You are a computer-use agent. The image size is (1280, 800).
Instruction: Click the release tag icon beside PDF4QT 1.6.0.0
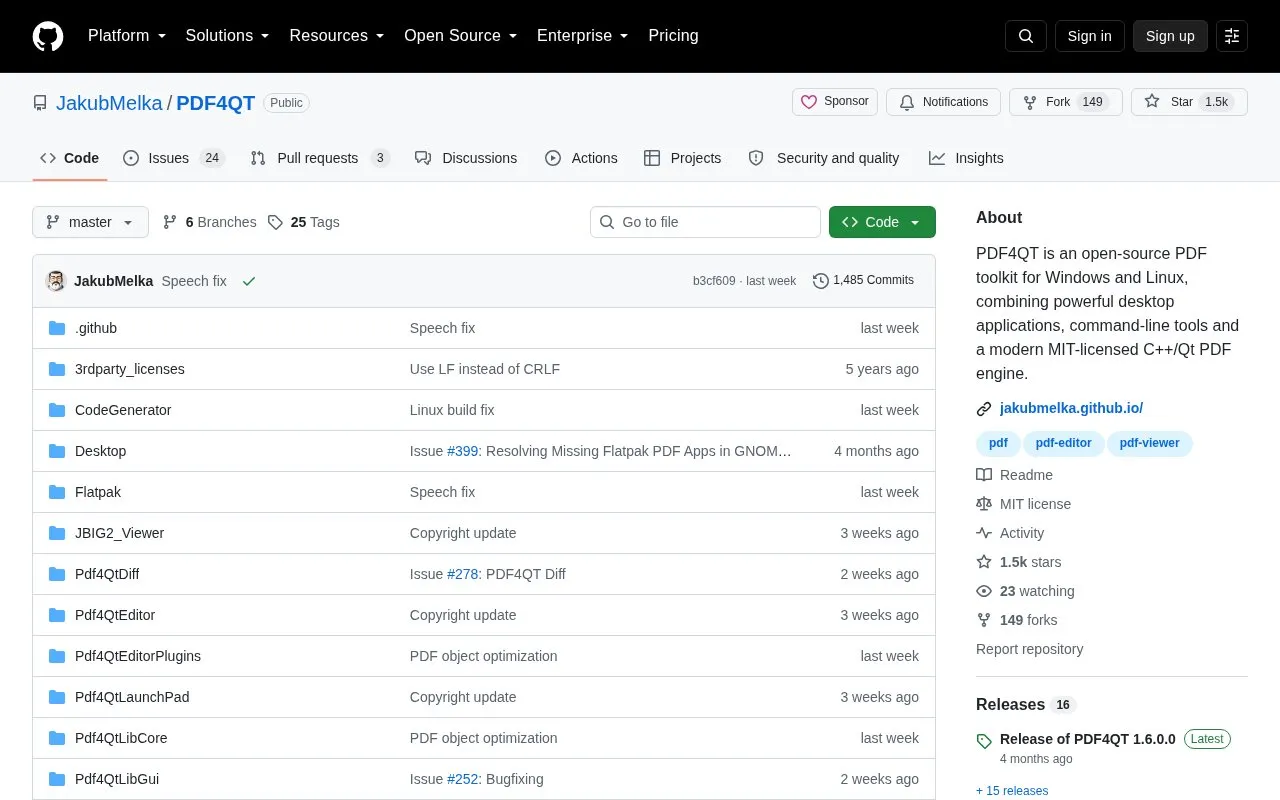[x=984, y=741]
